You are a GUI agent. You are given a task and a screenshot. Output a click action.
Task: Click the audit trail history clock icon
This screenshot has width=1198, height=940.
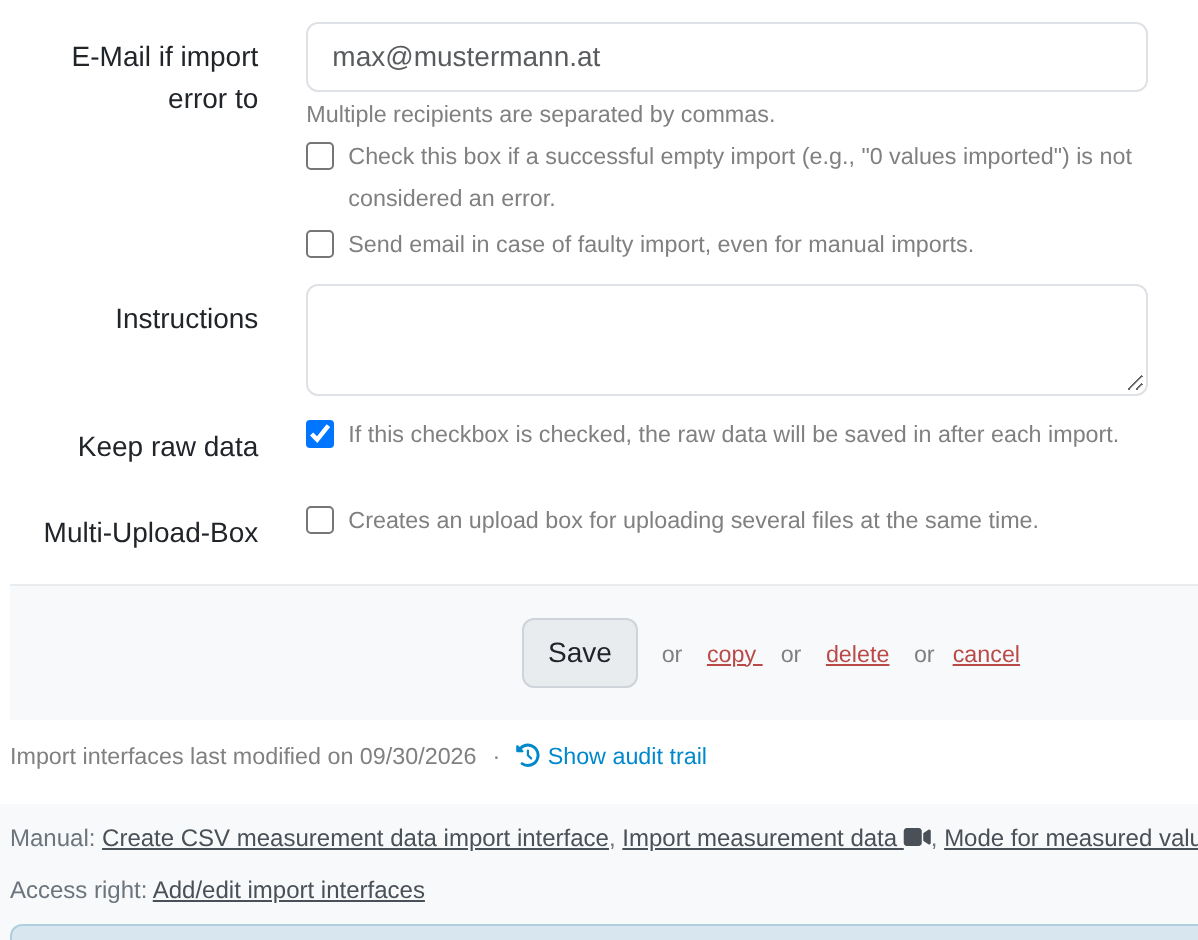point(527,756)
